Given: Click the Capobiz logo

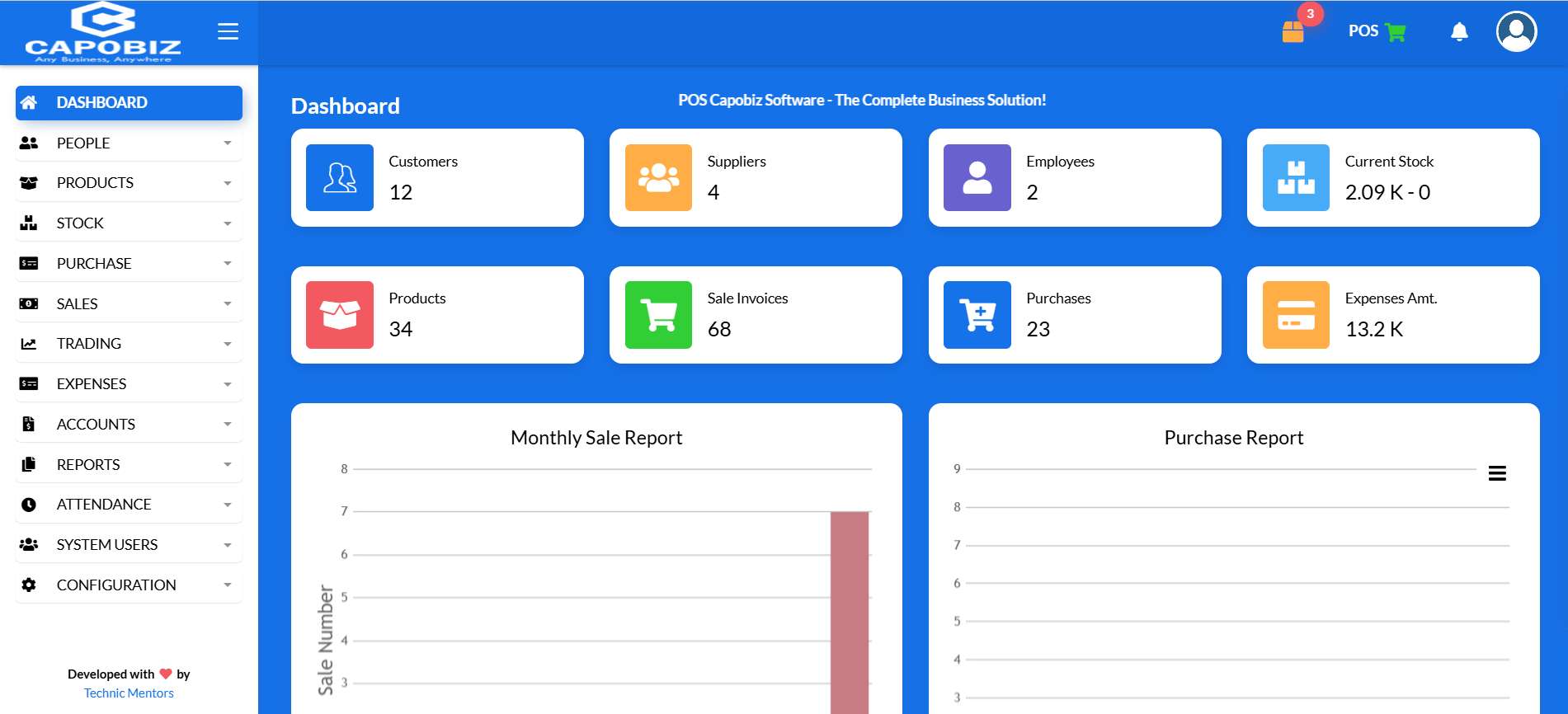Looking at the screenshot, I should coord(102,32).
